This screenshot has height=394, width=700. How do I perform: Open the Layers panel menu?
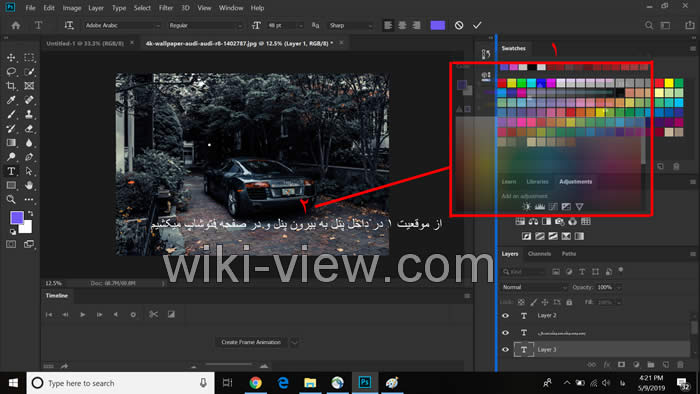(692, 254)
